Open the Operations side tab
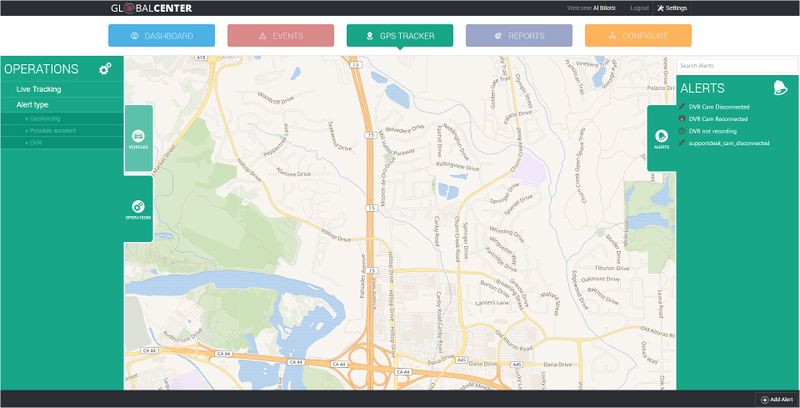Screen dimensions: 800x408 coord(138,209)
